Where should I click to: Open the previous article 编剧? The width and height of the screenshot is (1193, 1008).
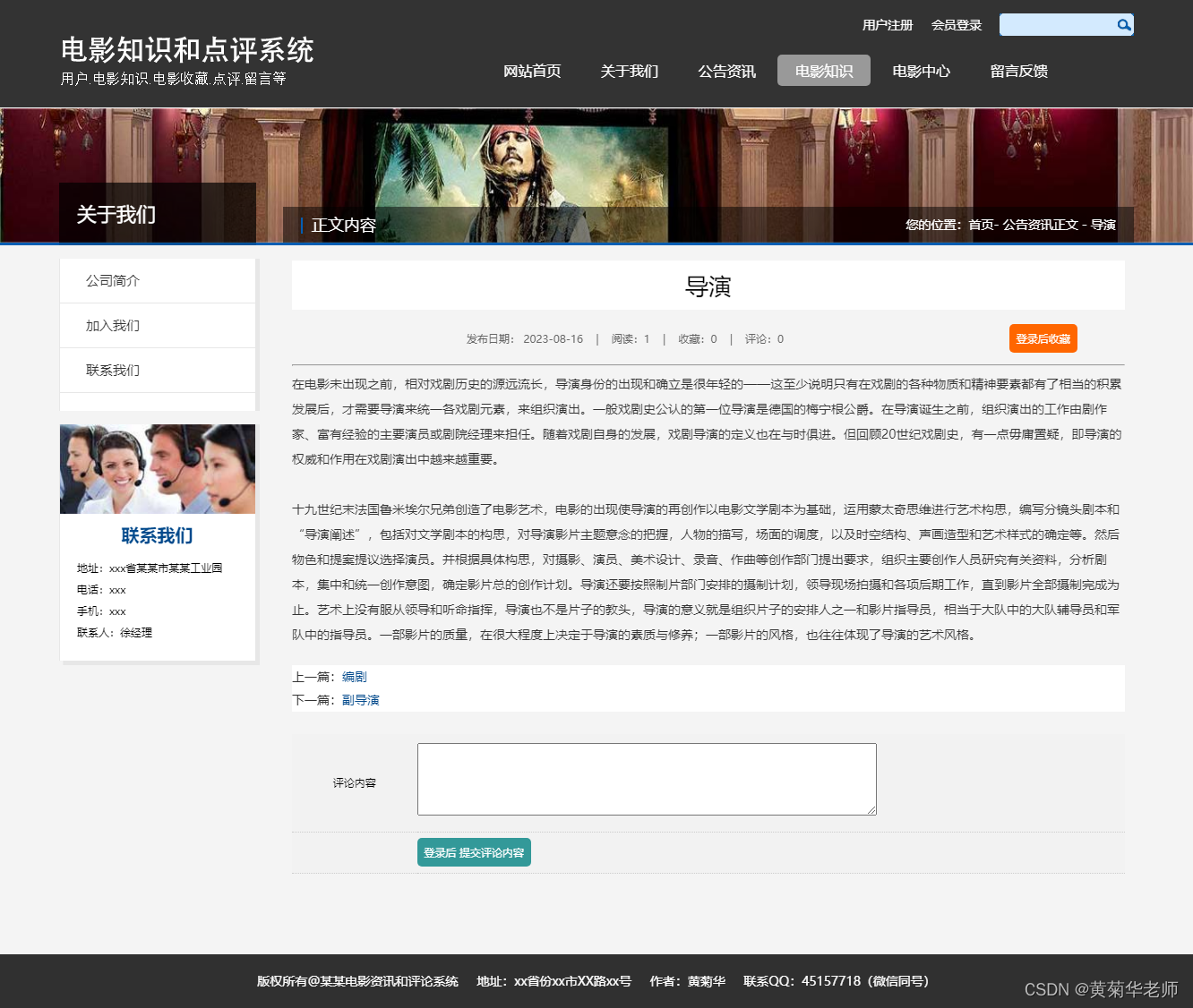(355, 677)
